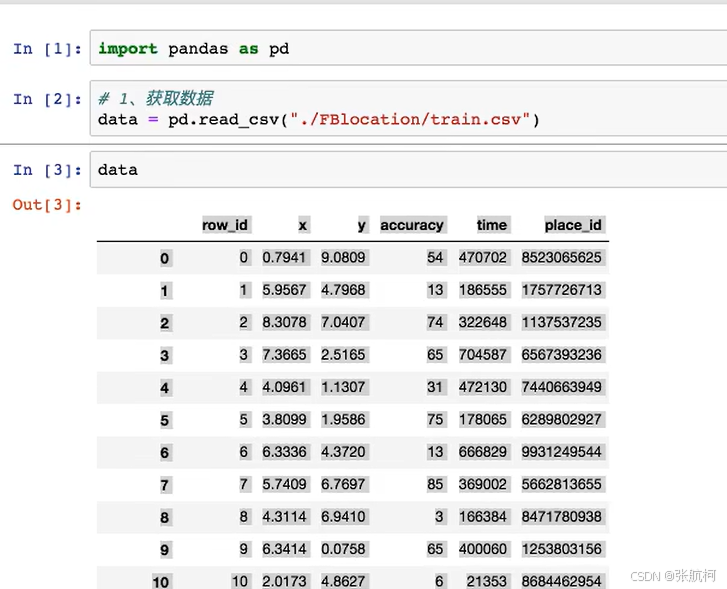Click x value 0.7941
The width and height of the screenshot is (727, 589).
coord(285,257)
